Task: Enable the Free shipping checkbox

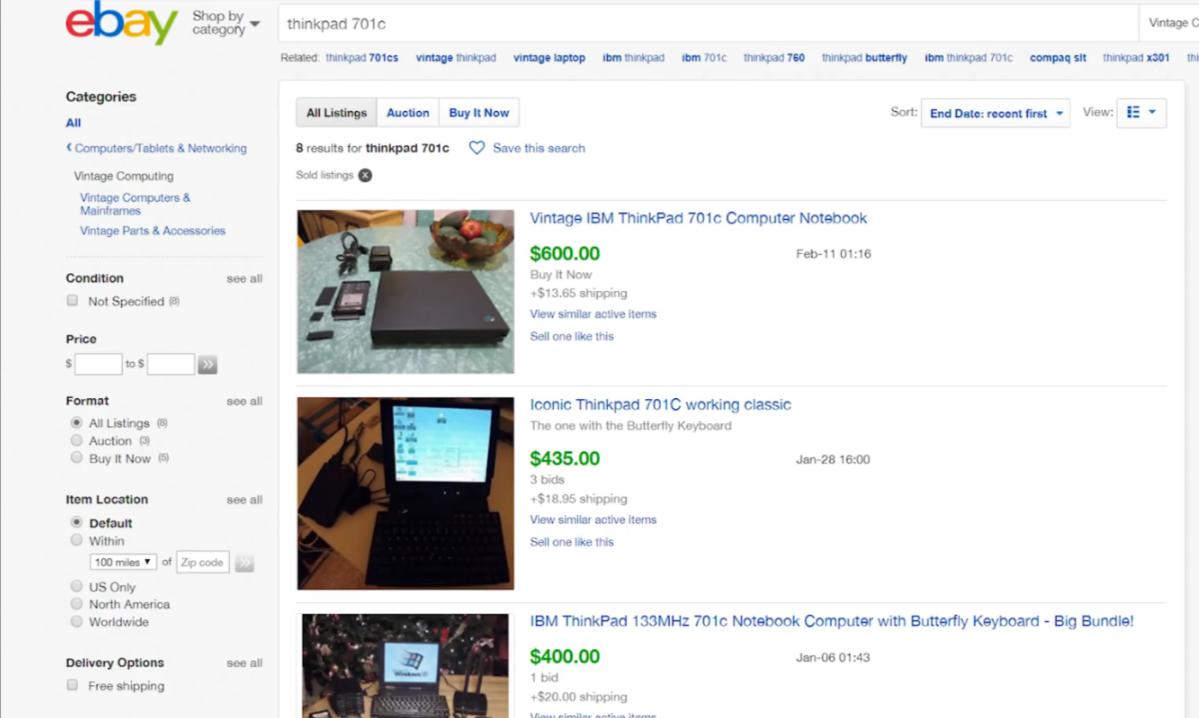Action: coord(73,685)
